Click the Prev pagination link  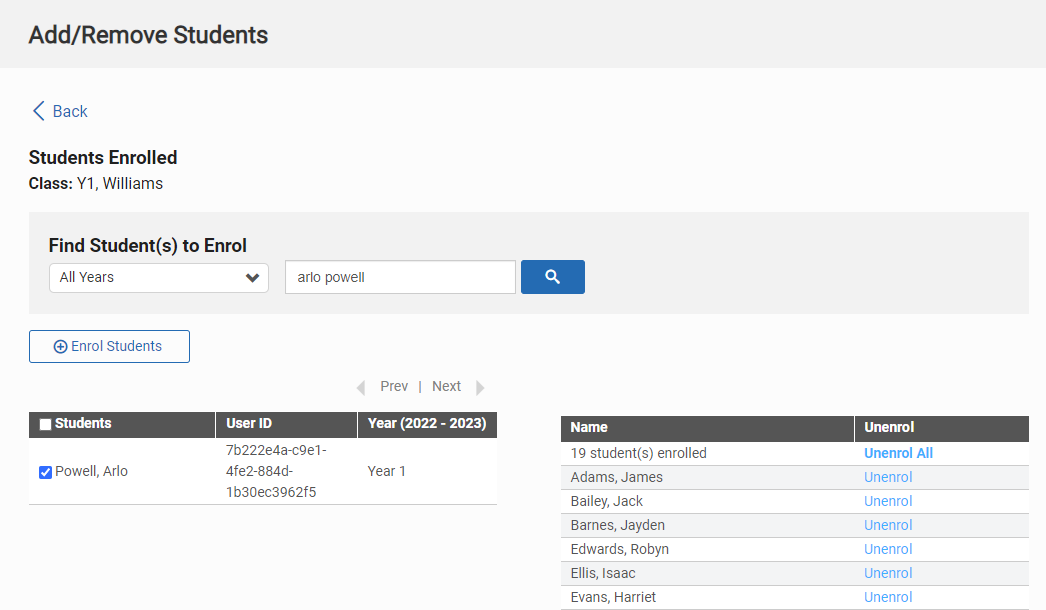click(394, 386)
